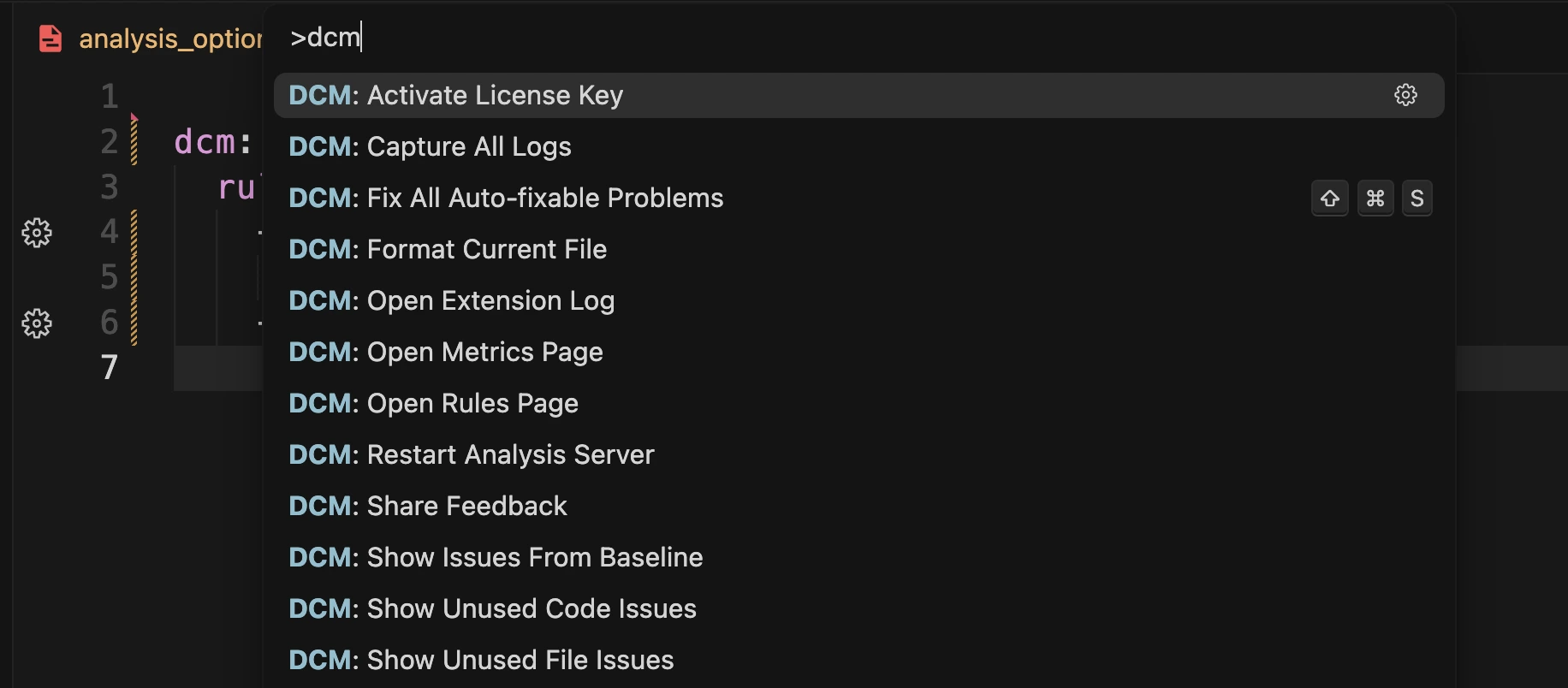This screenshot has height=688, width=1568.
Task: Click the S key badge on Fix All row
Action: [x=1417, y=198]
